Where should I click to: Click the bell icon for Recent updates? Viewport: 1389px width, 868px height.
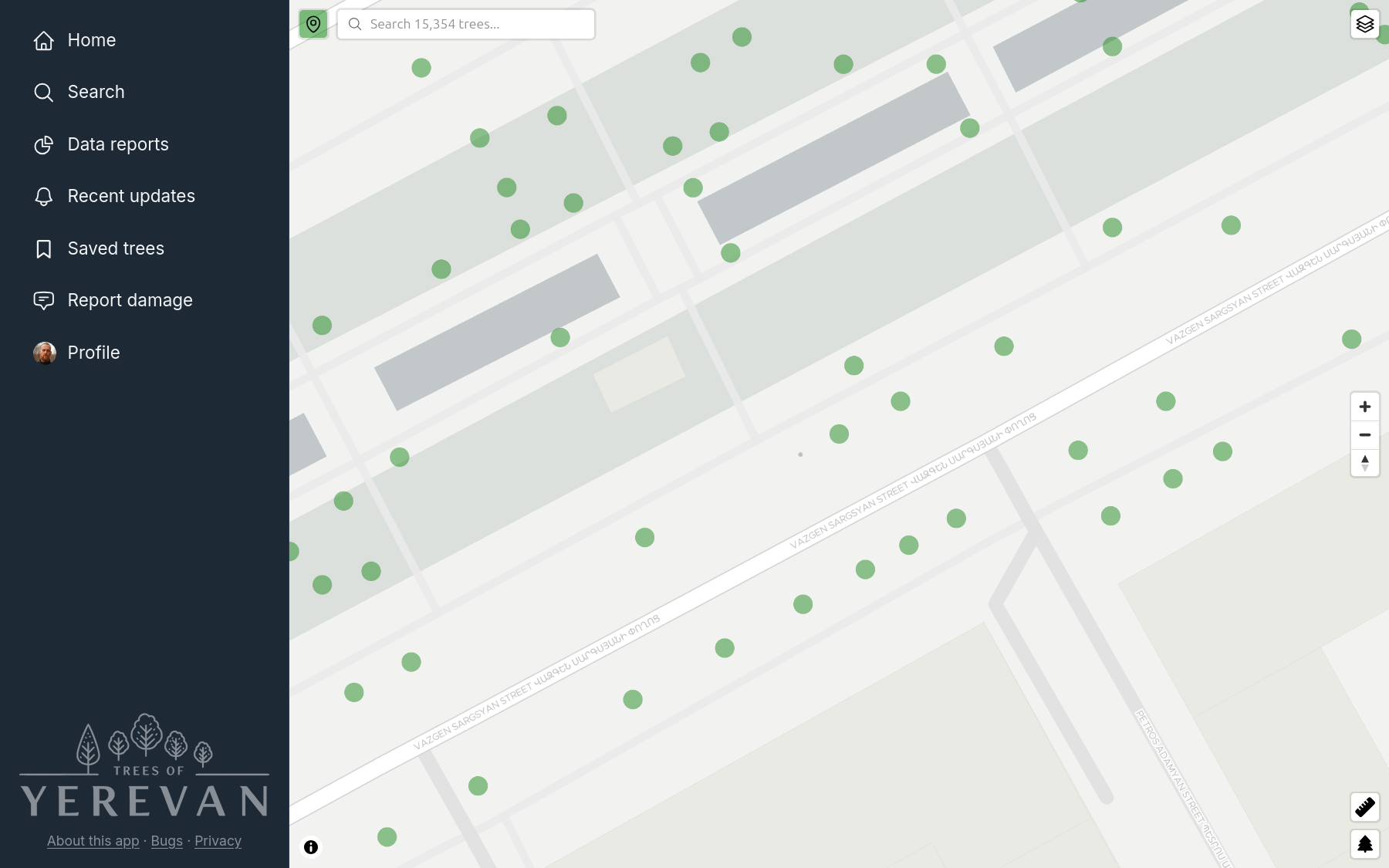tap(44, 197)
